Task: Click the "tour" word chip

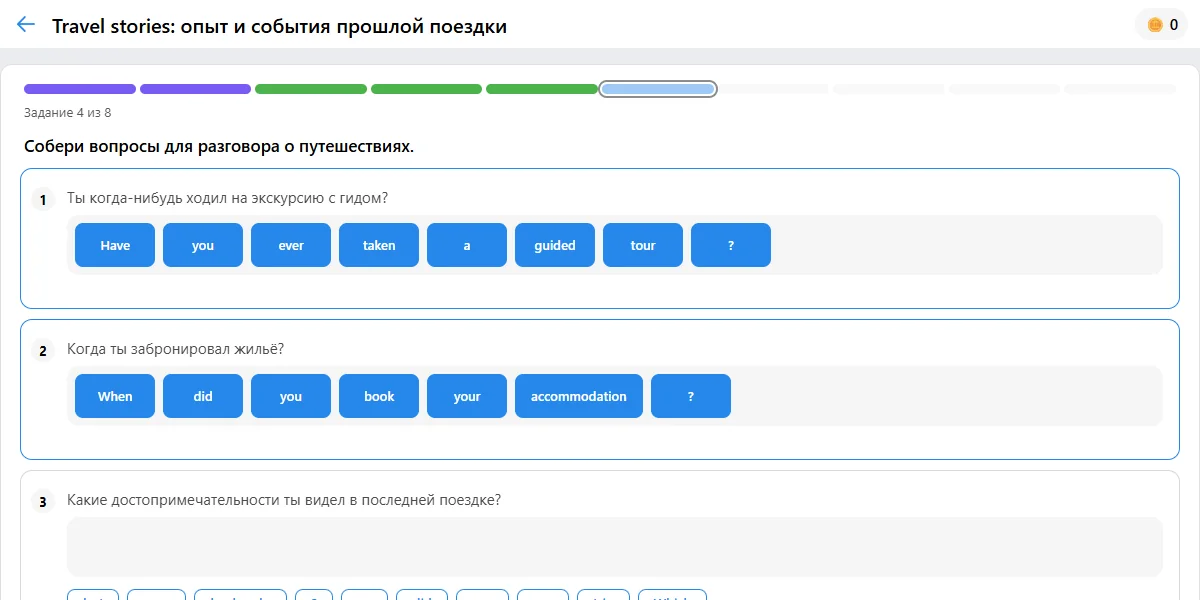Action: [643, 245]
